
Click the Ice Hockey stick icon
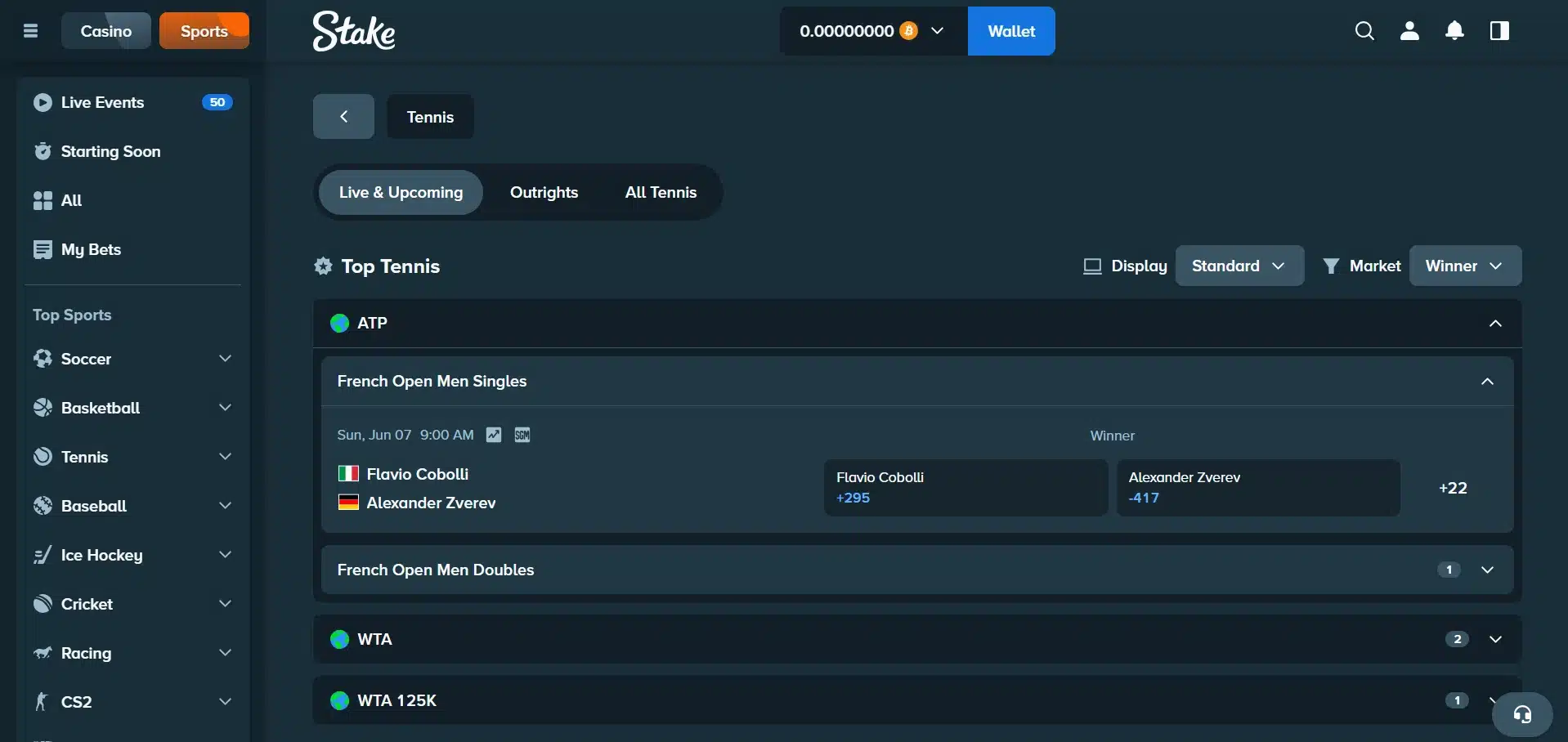point(43,555)
